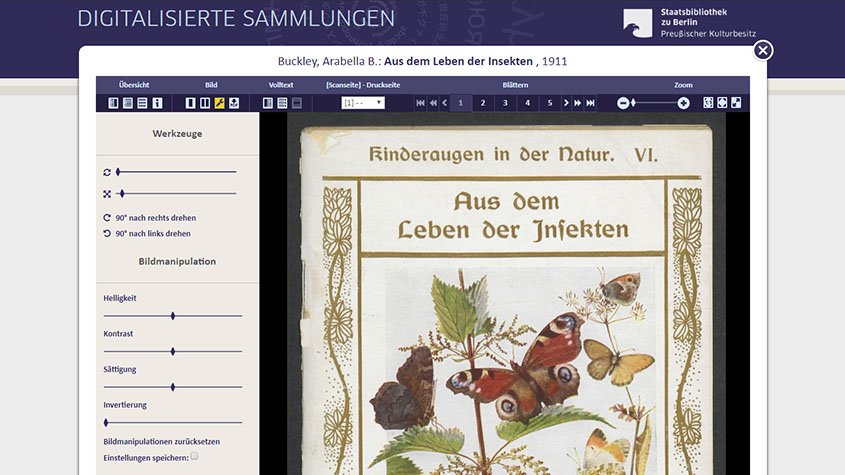This screenshot has width=845, height=475.
Task: Select page 5 in Blättern
Action: [550, 103]
